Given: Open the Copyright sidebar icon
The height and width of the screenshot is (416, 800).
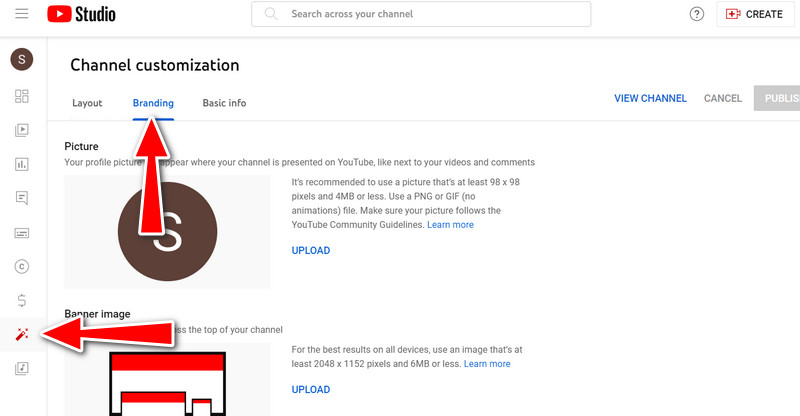Looking at the screenshot, I should click(x=21, y=266).
